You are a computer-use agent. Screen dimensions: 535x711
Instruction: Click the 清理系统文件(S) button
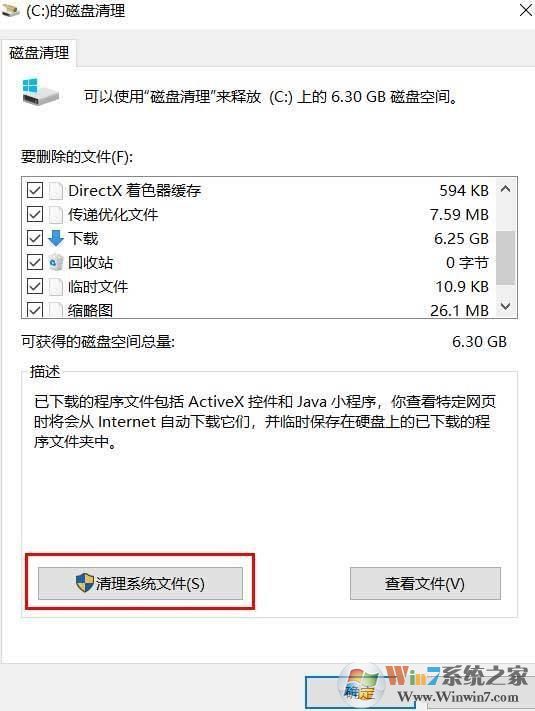tap(140, 583)
